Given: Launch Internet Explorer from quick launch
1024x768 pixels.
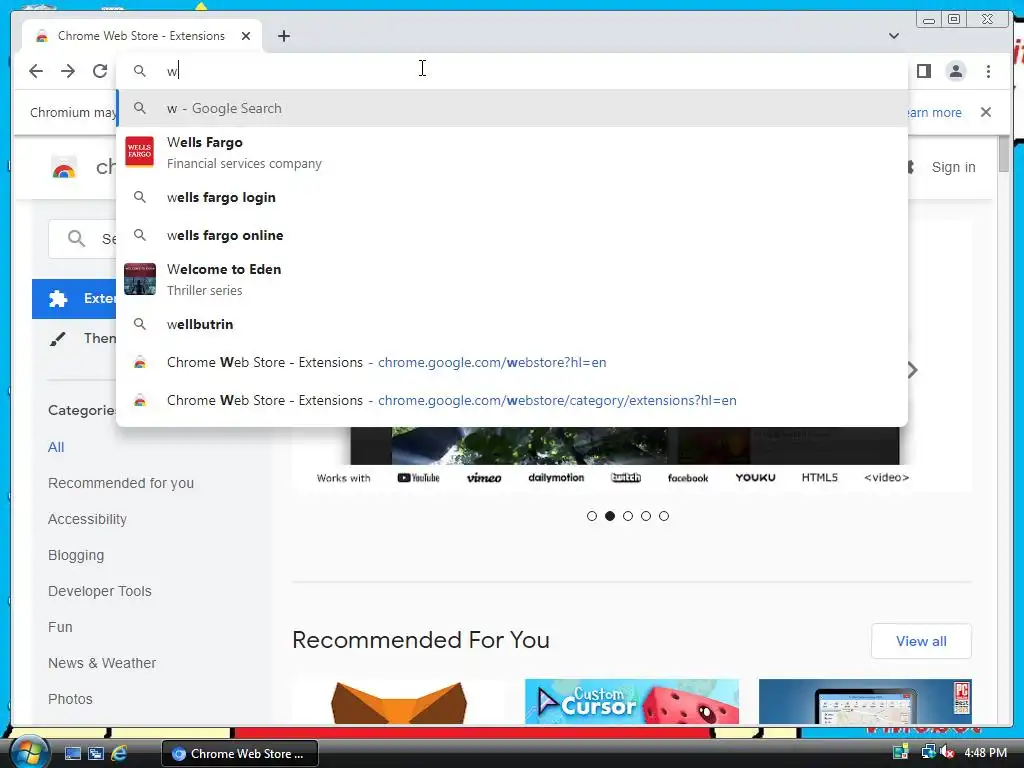Looking at the screenshot, I should (x=119, y=754).
